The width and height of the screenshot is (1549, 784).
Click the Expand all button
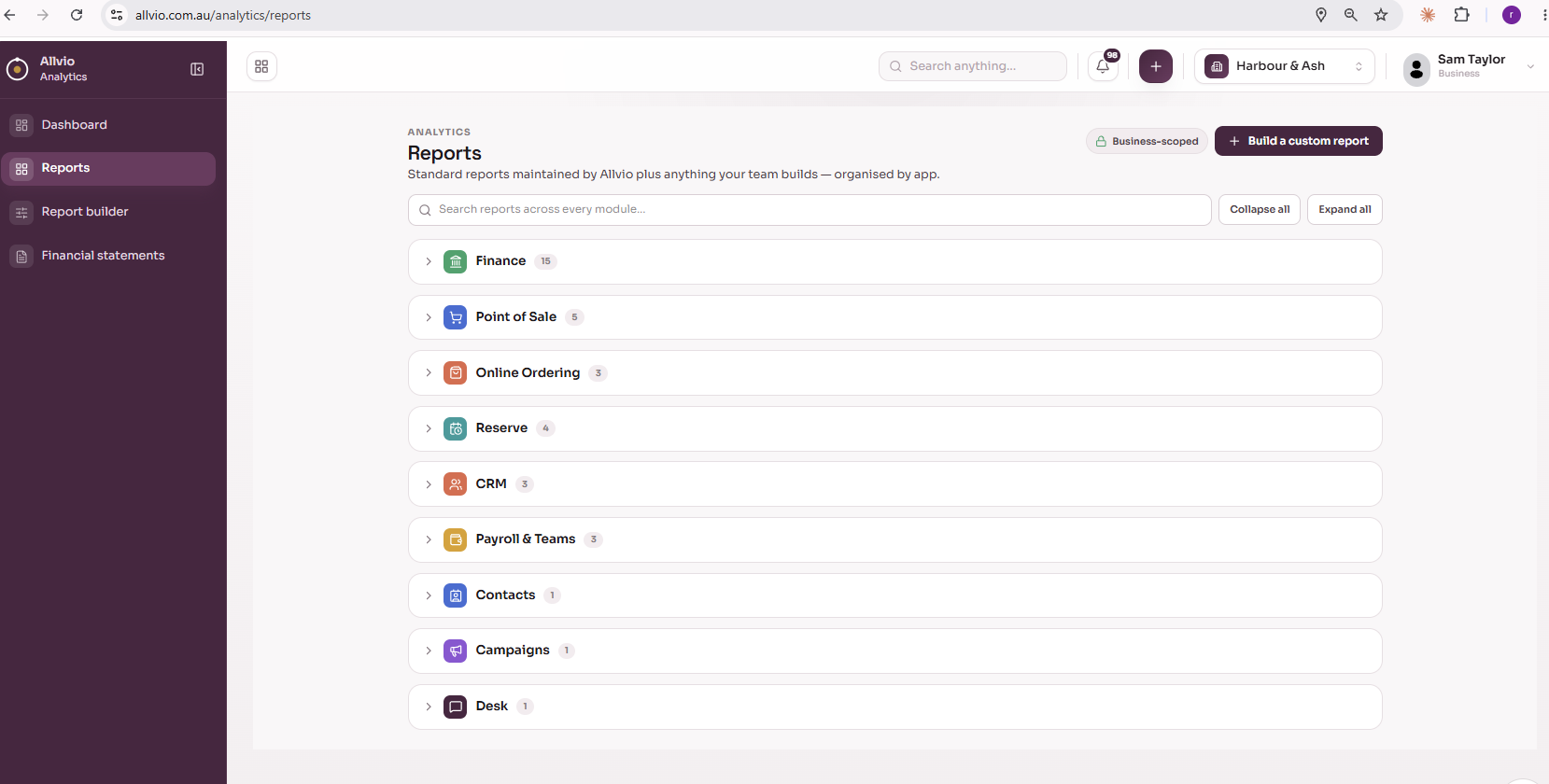[x=1345, y=210]
